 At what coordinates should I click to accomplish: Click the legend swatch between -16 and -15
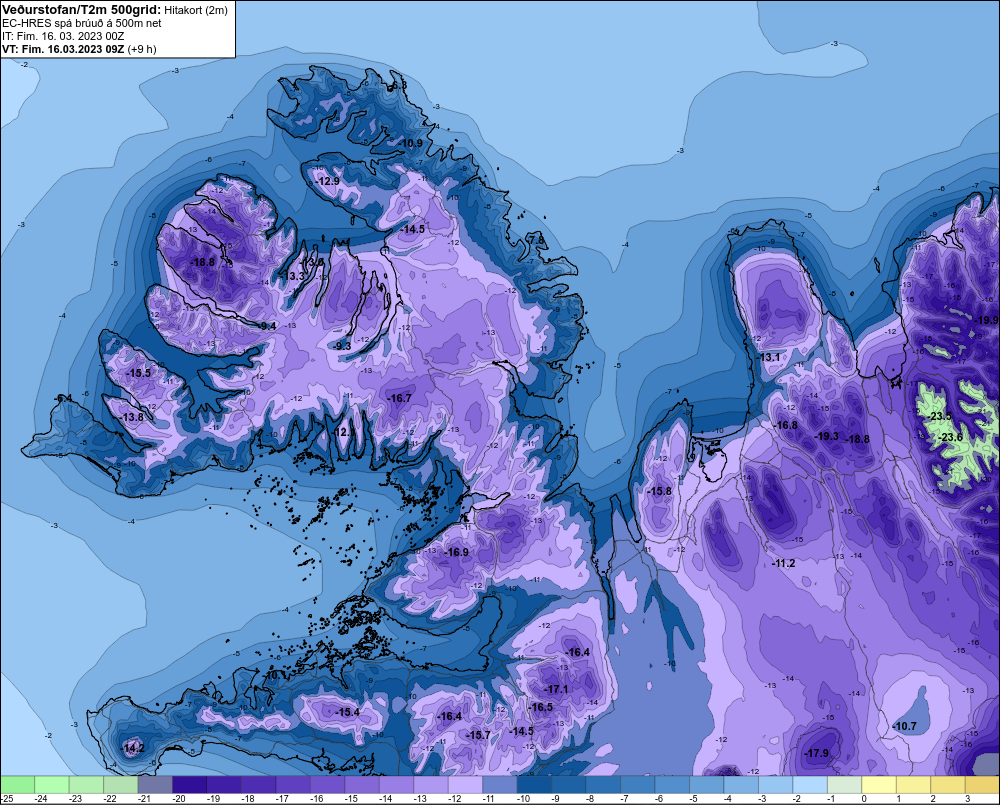coord(328,784)
